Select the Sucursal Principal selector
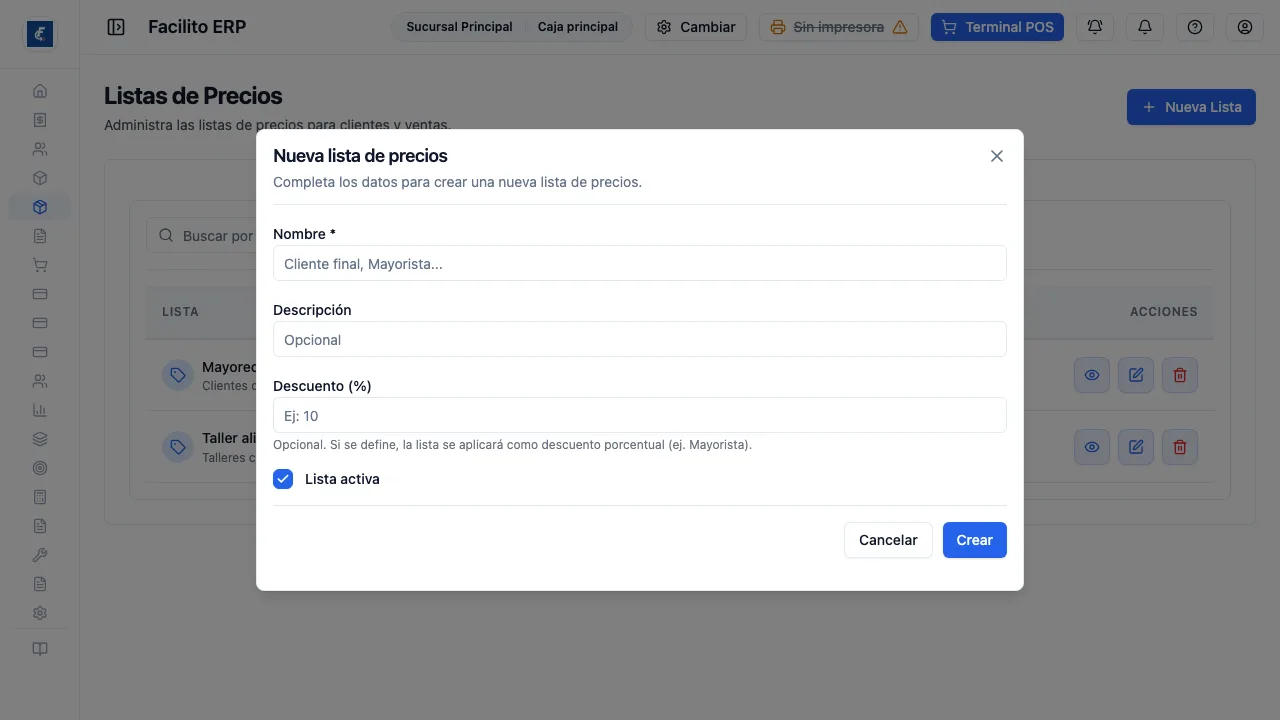The width and height of the screenshot is (1280, 720). click(459, 27)
